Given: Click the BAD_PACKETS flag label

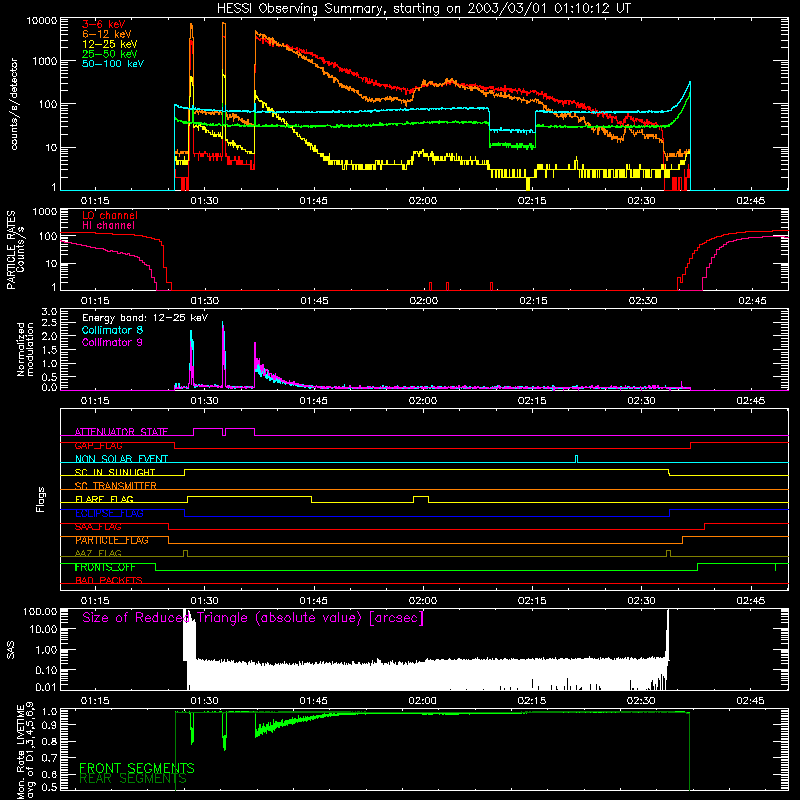Looking at the screenshot, I should tap(109, 581).
